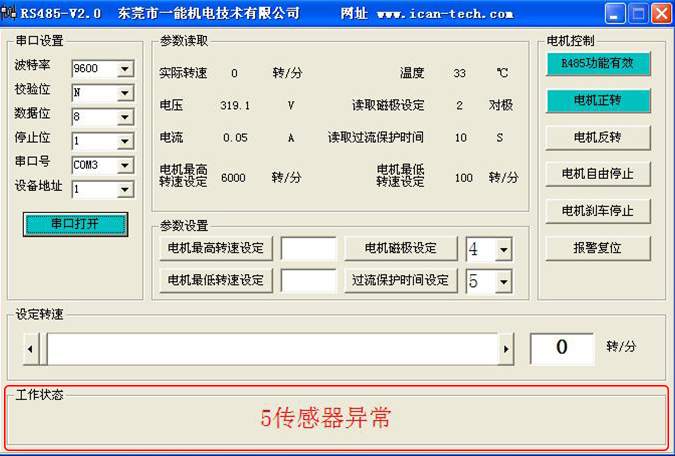
Task: Open the 波特率 9600 dropdown
Action: click(125, 68)
